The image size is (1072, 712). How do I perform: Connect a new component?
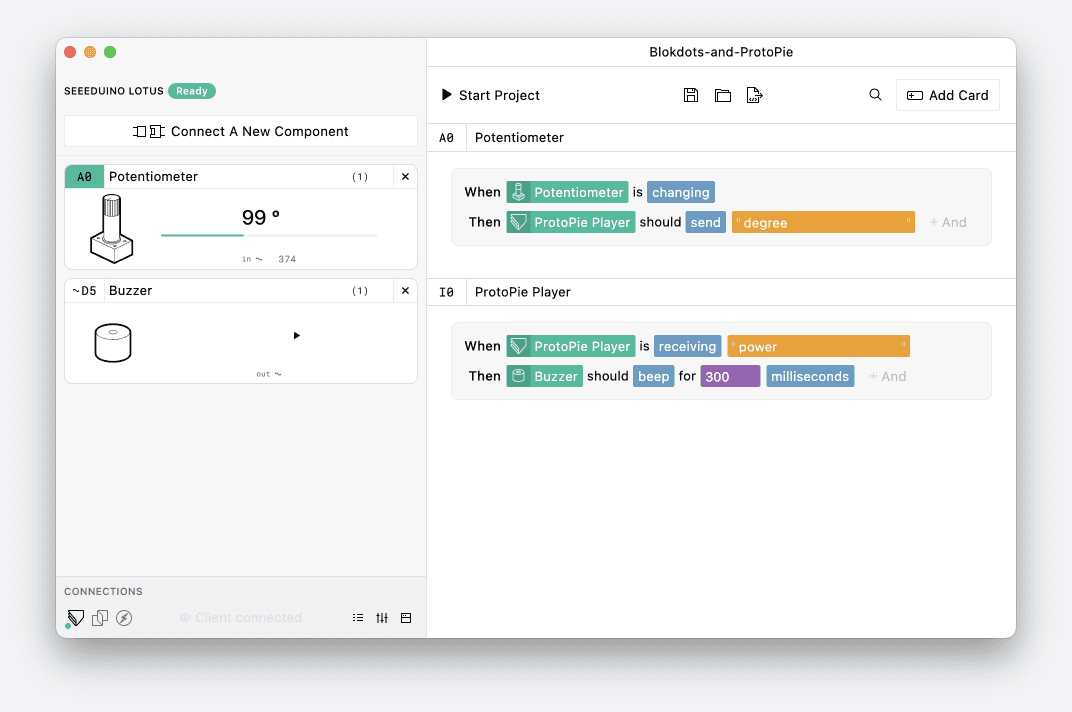(x=241, y=131)
